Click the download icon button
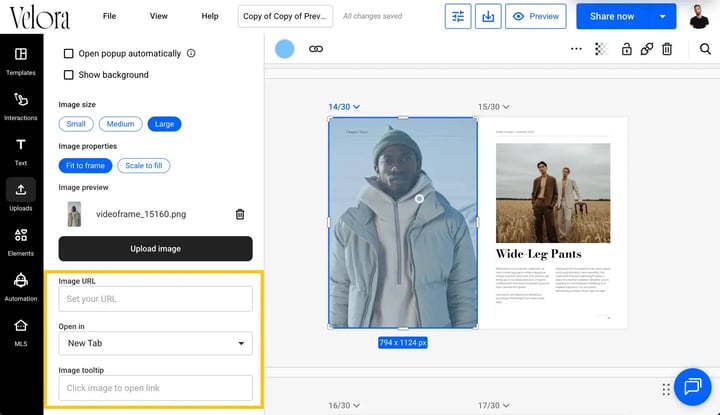 pos(488,17)
